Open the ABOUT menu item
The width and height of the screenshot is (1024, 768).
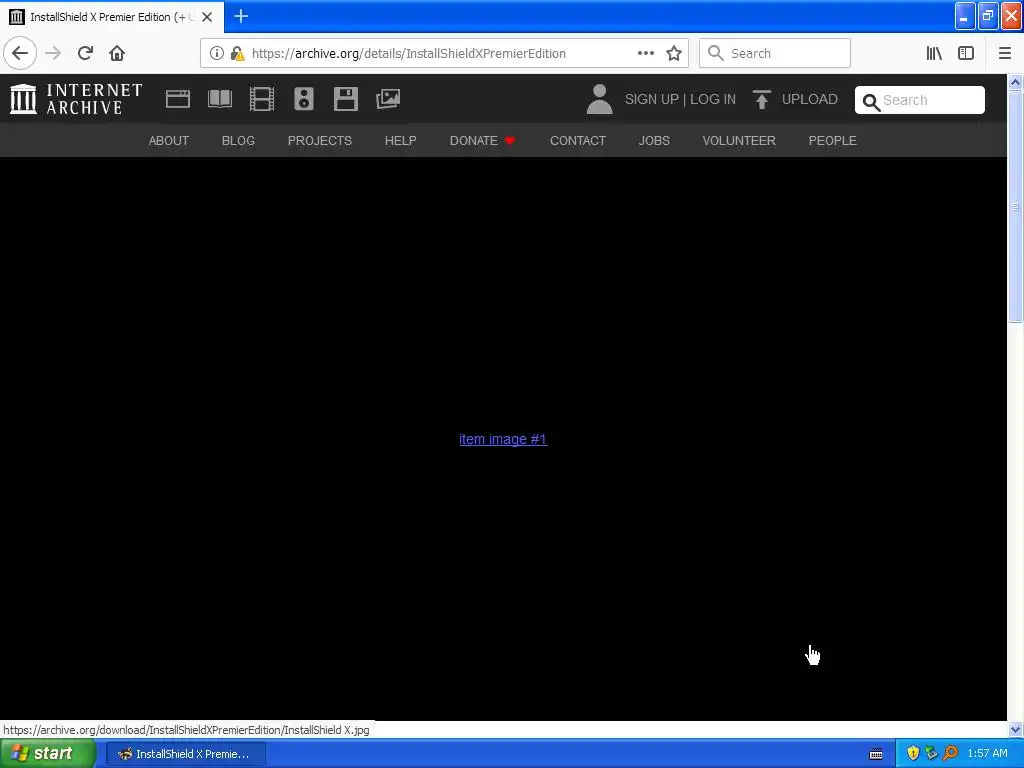pyautogui.click(x=168, y=140)
